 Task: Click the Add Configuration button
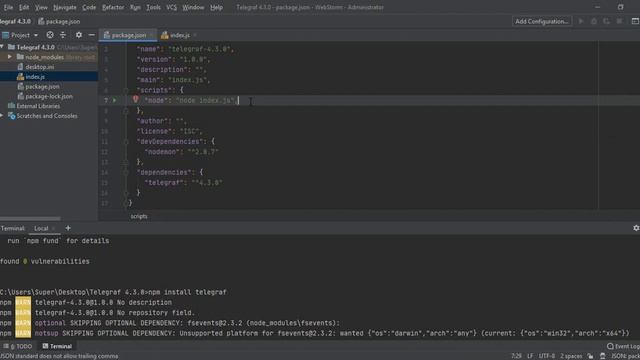point(542,21)
